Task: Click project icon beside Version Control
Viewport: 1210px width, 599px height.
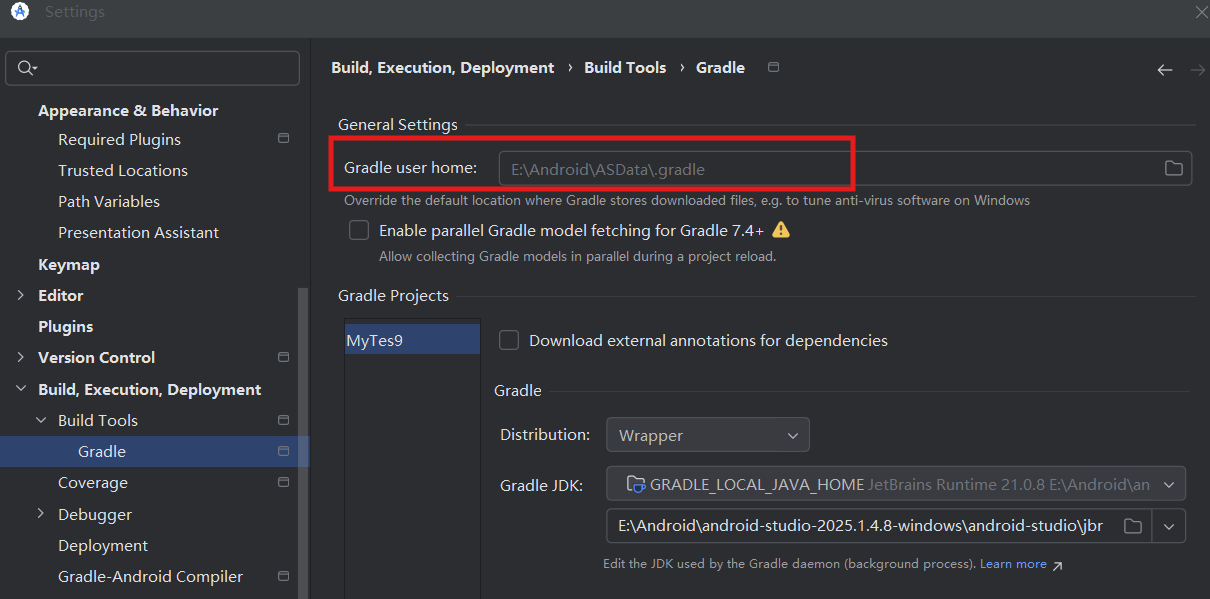Action: coord(283,357)
